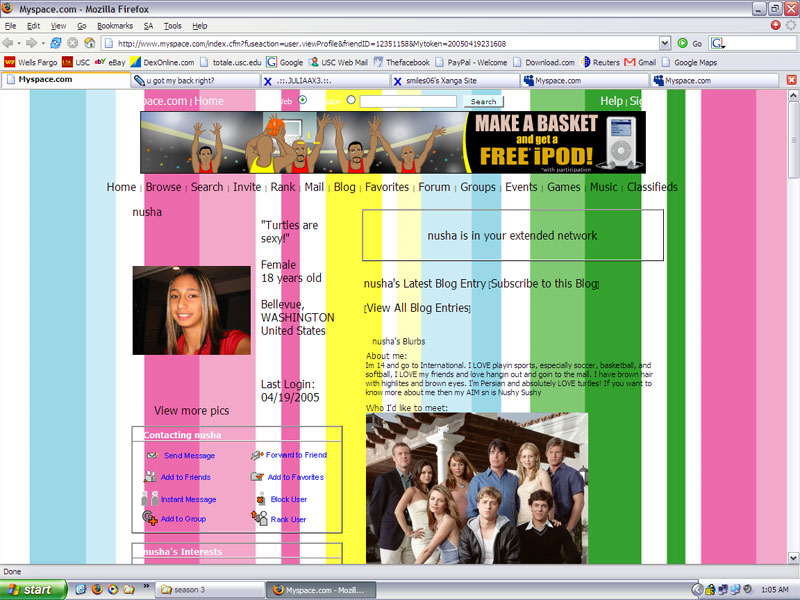Click the green Go button icon
The width and height of the screenshot is (800, 600).
click(682, 43)
